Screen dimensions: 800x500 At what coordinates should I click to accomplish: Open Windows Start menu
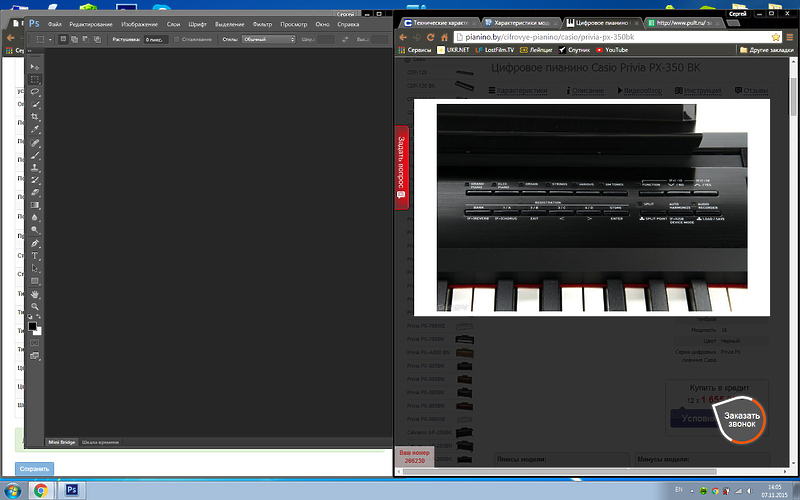[x=13, y=491]
